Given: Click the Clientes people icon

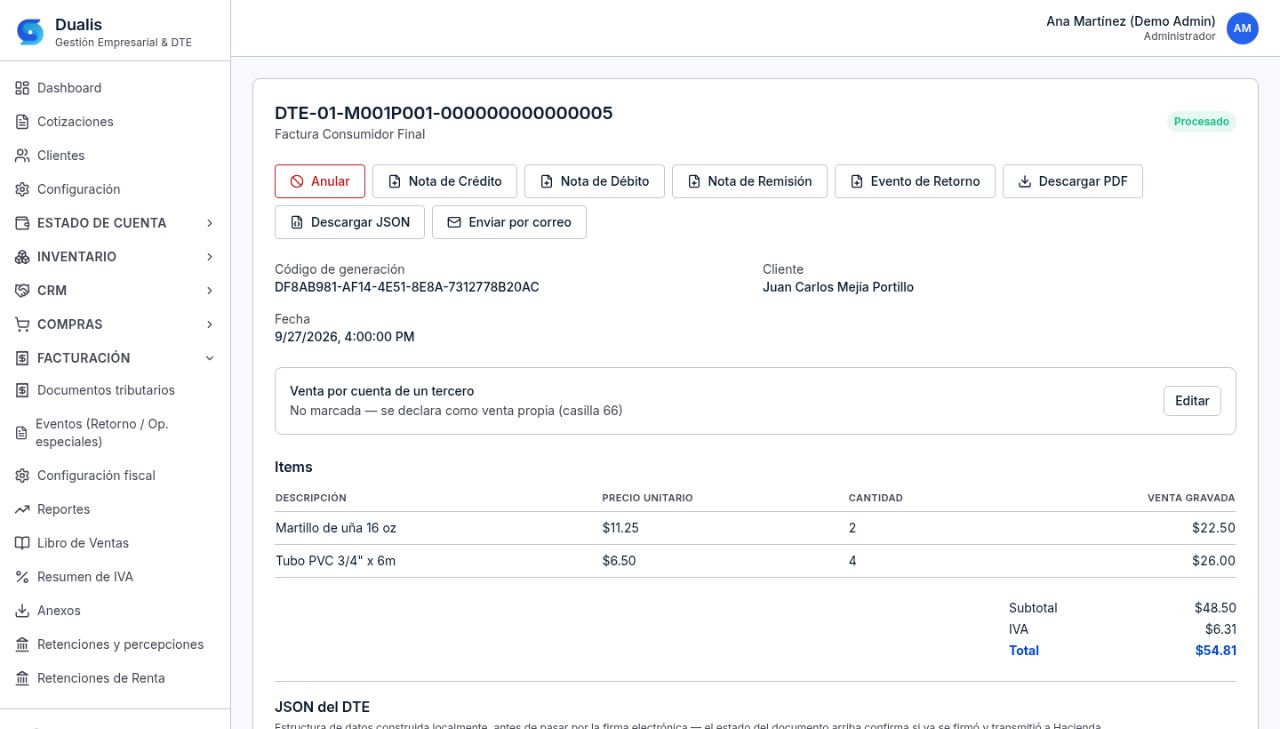Looking at the screenshot, I should (x=22, y=156).
